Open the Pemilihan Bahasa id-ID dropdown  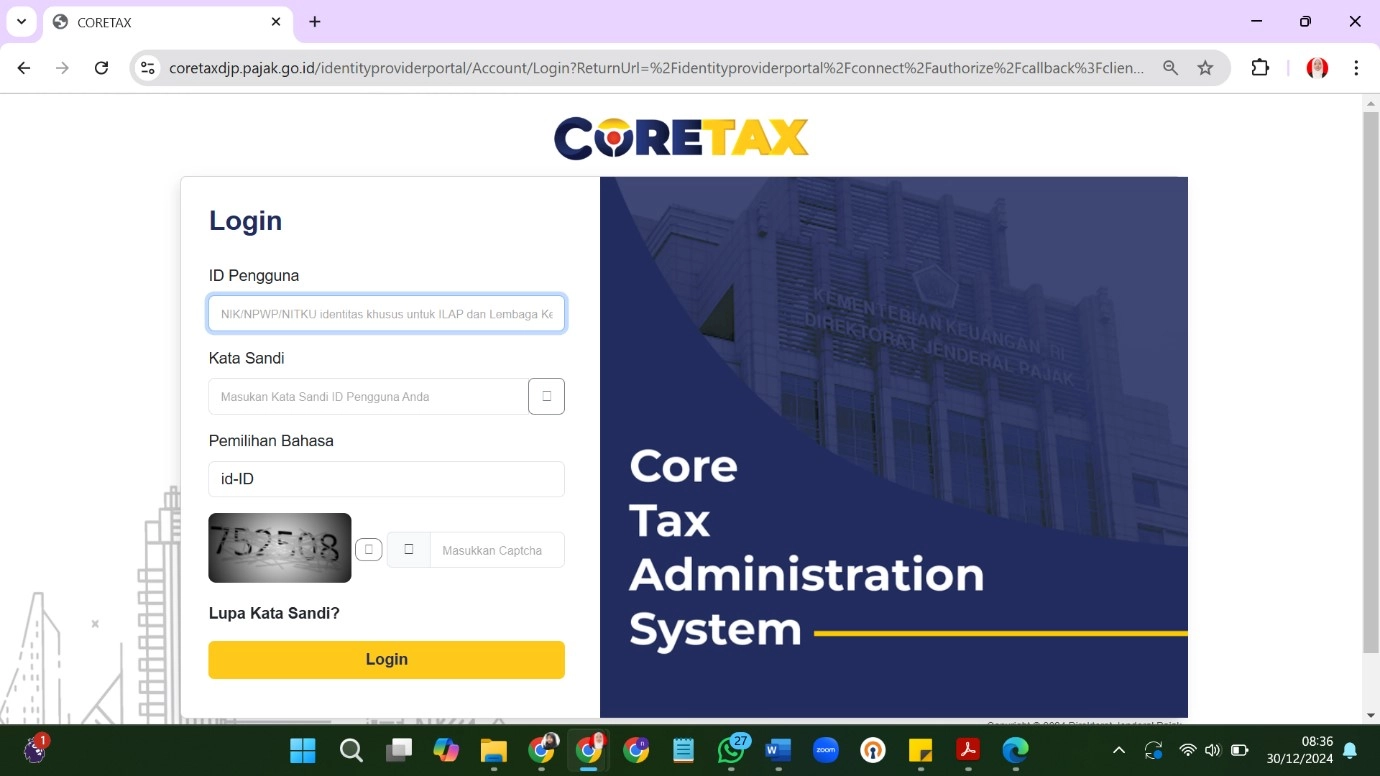(x=386, y=479)
